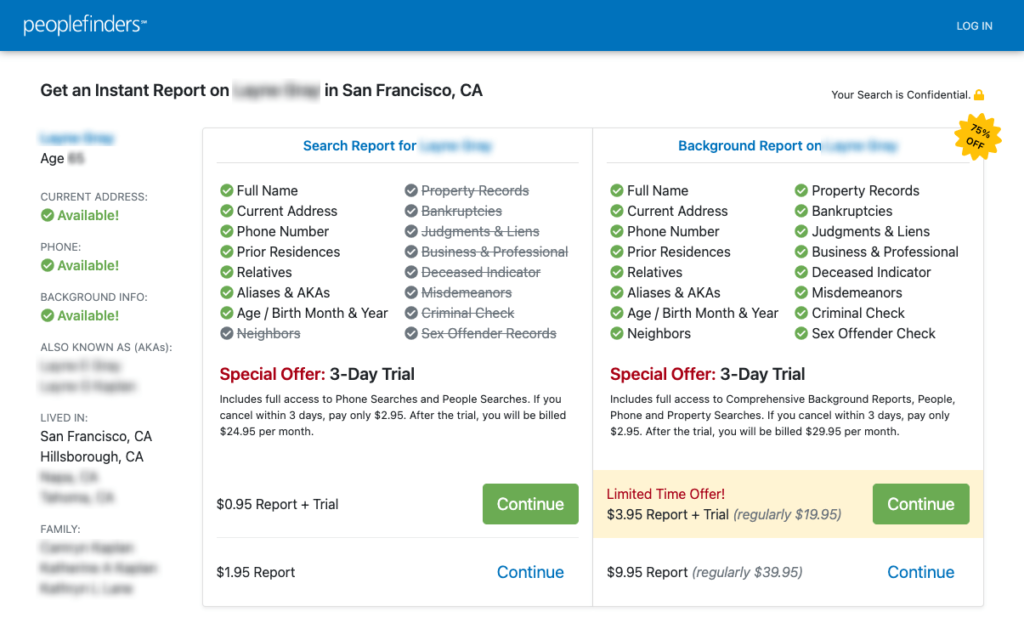Click gray check beside struck-through Property Records

(411, 191)
